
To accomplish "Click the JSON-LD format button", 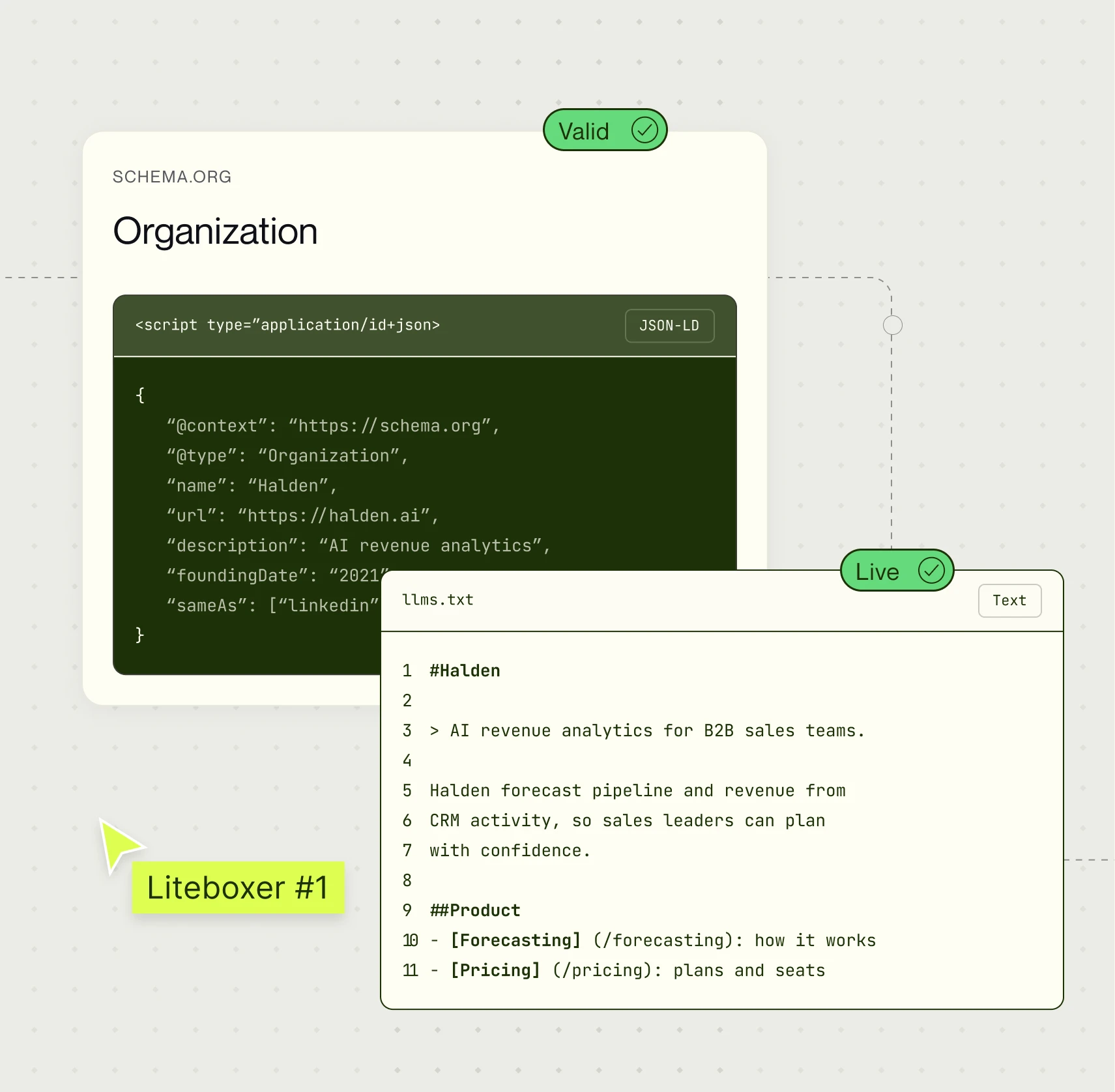I will pos(669,326).
